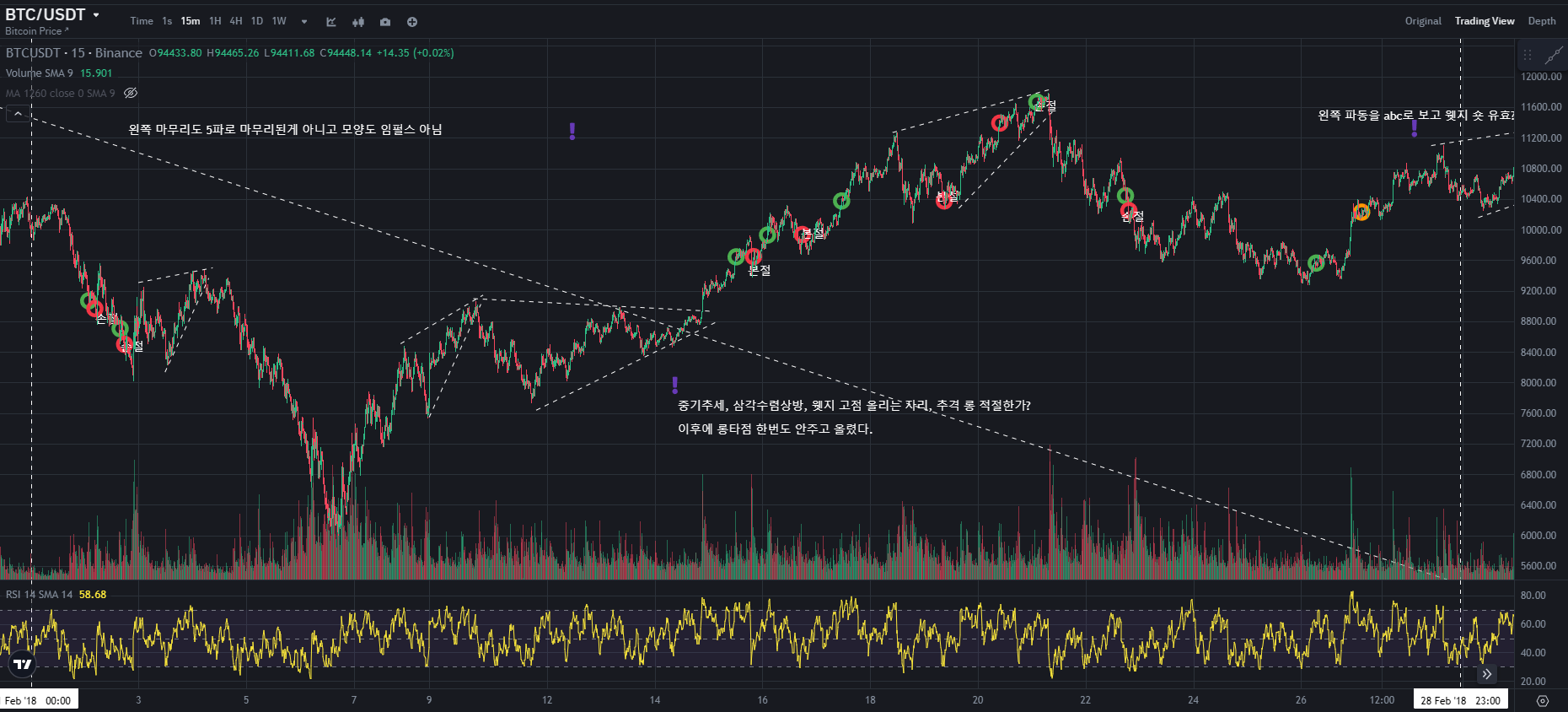Click the Volume SMA 9 indicator label
Screen dimensions: 1568x712
(x=40, y=73)
